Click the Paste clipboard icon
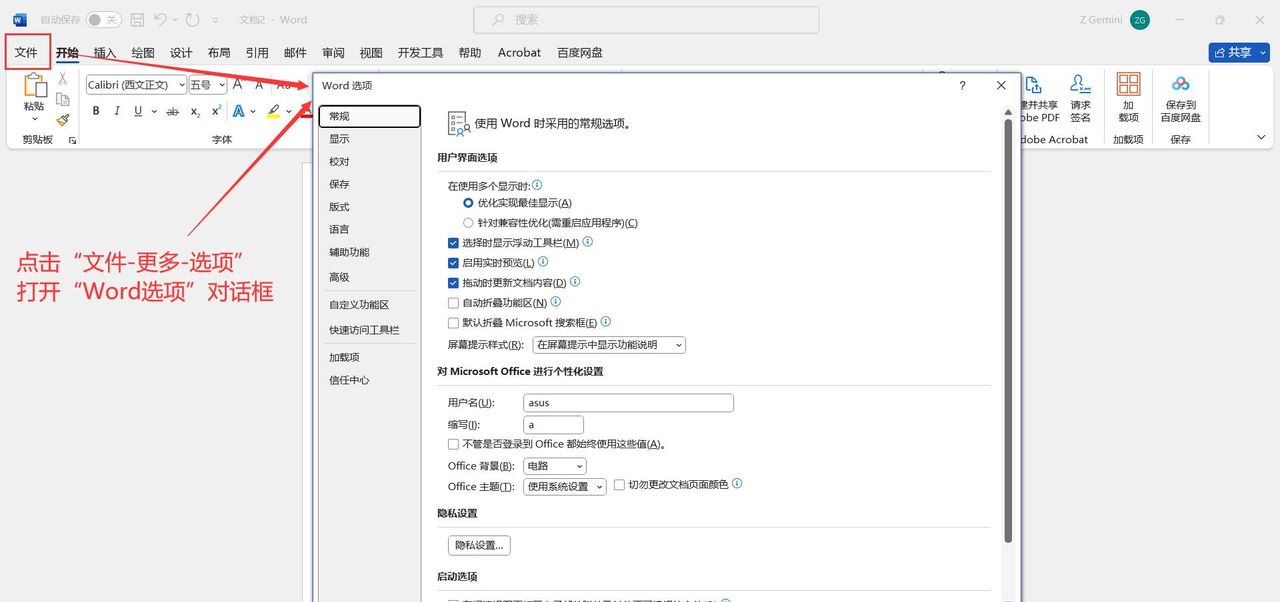This screenshot has width=1280, height=602. click(34, 85)
